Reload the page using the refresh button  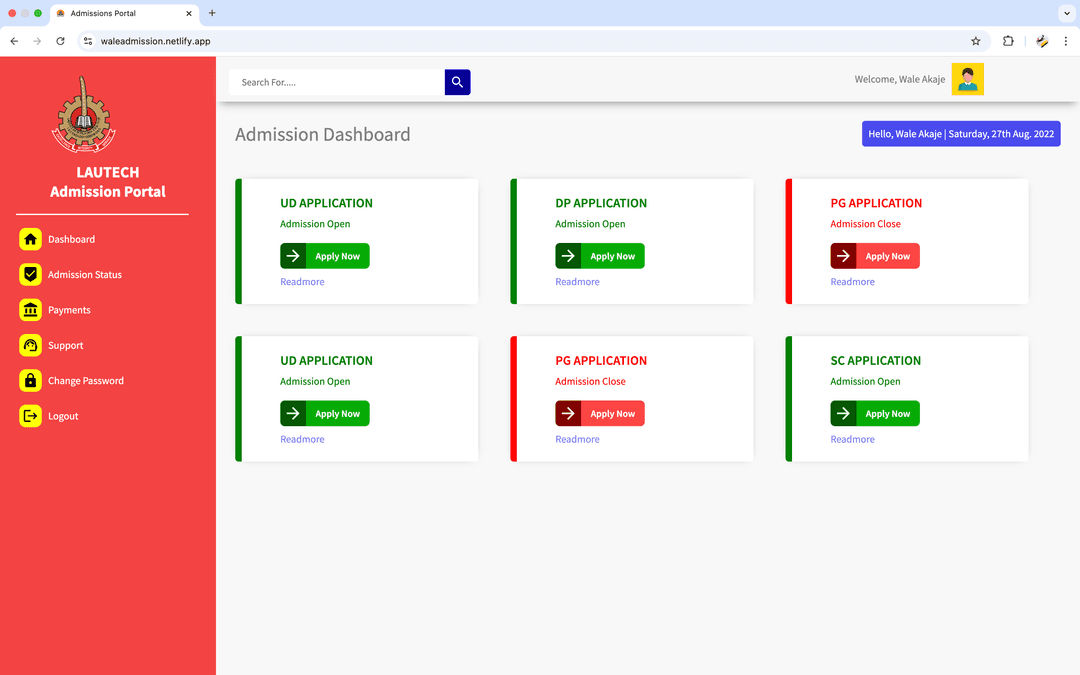pyautogui.click(x=60, y=41)
